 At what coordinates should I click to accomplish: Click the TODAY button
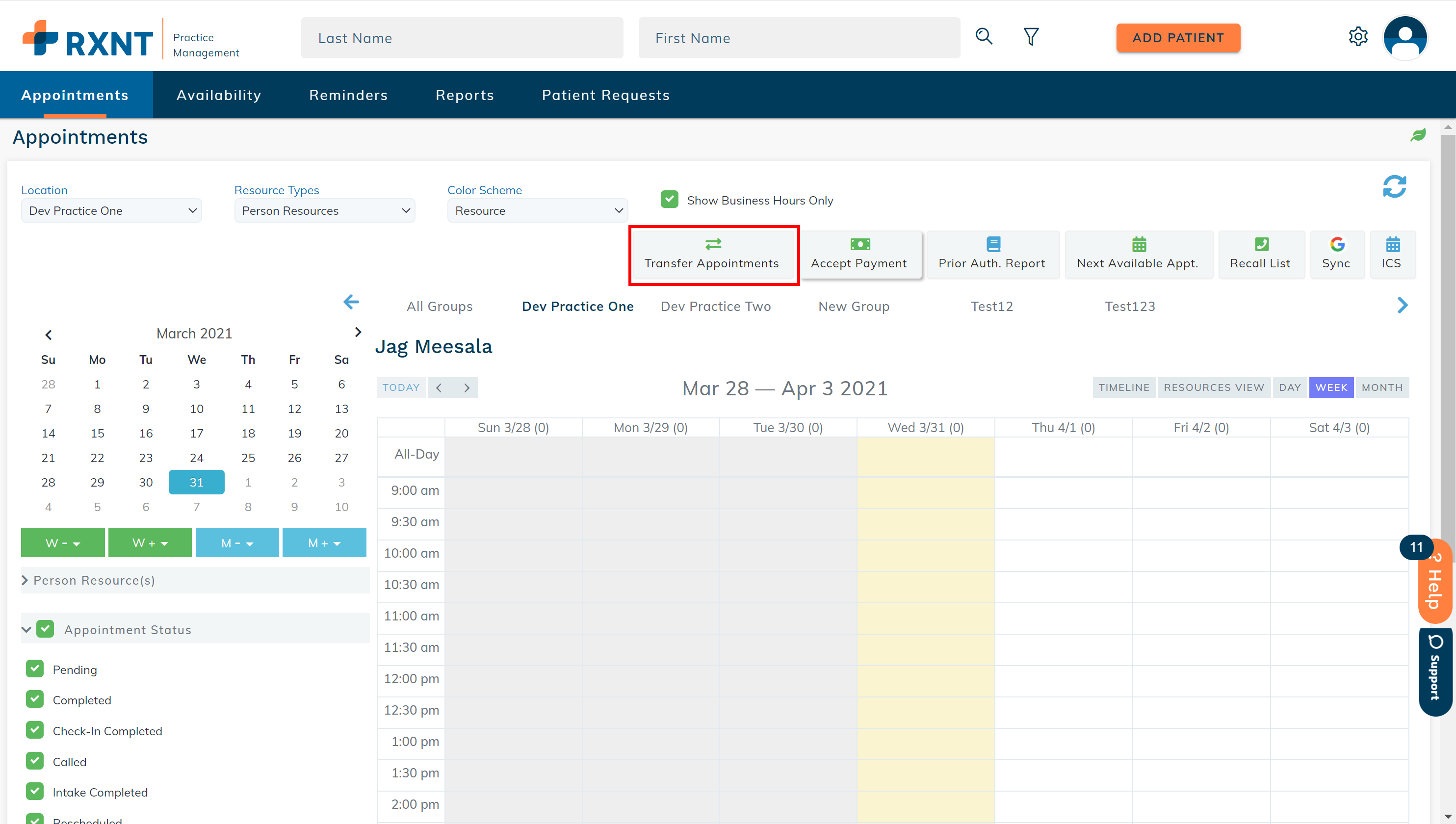401,387
